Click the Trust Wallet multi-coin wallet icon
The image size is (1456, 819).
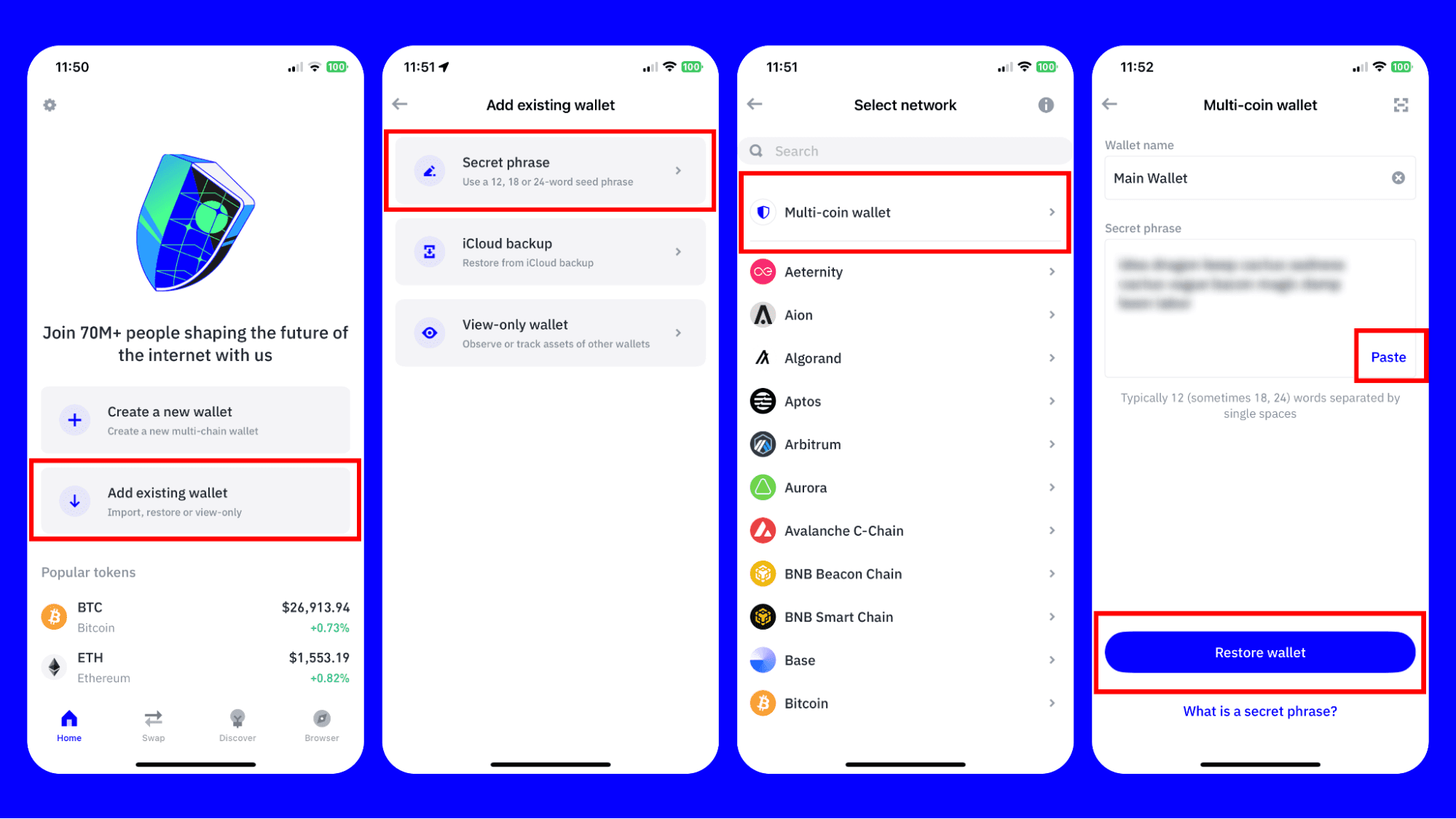tap(764, 212)
